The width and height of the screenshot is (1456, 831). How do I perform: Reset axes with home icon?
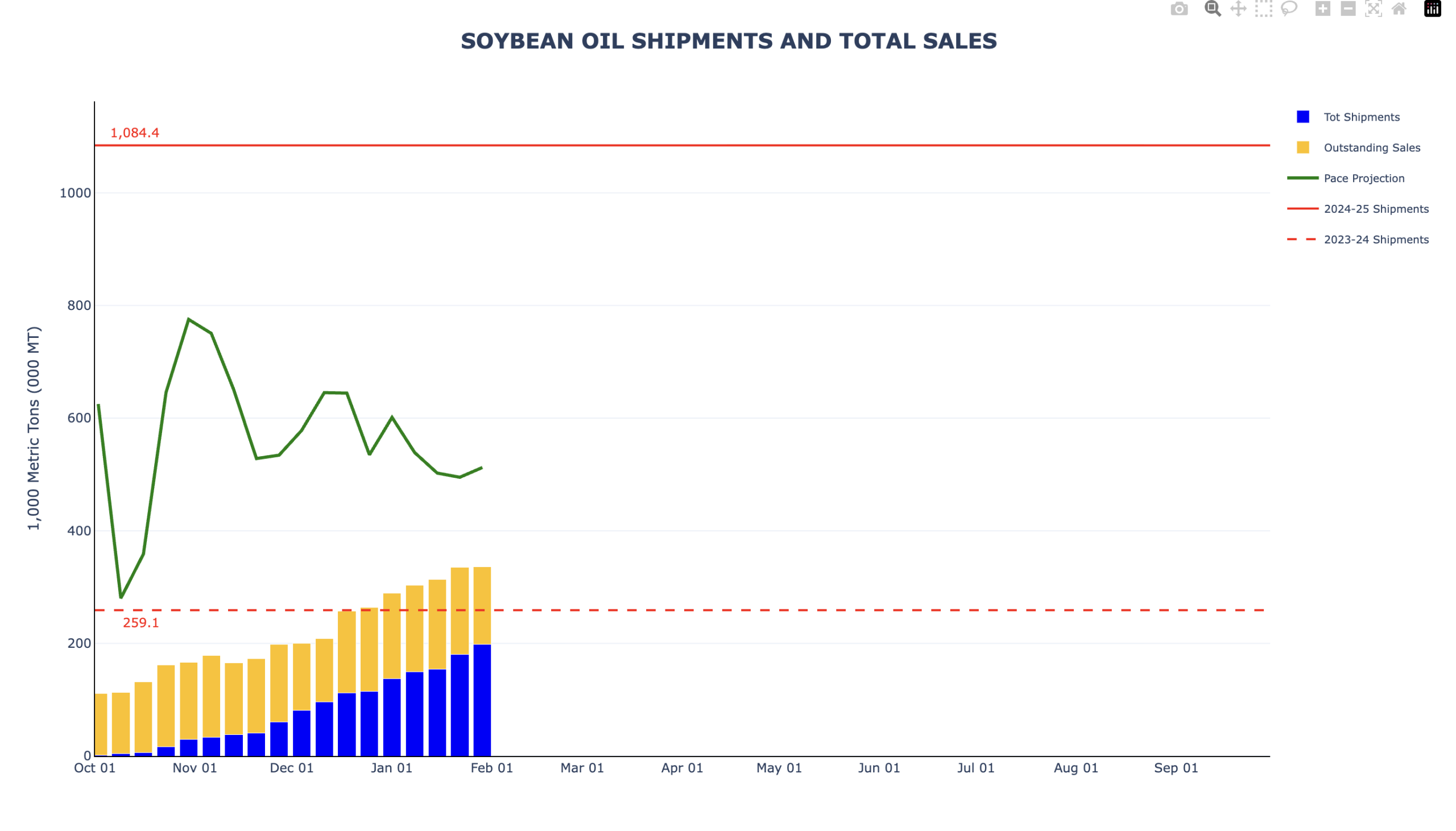click(1399, 9)
